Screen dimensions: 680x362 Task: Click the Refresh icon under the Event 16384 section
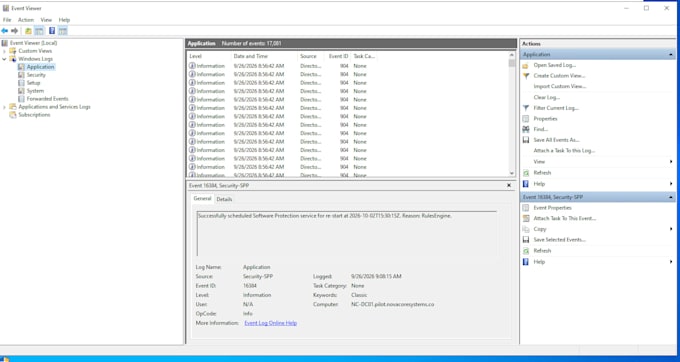[x=526, y=251]
